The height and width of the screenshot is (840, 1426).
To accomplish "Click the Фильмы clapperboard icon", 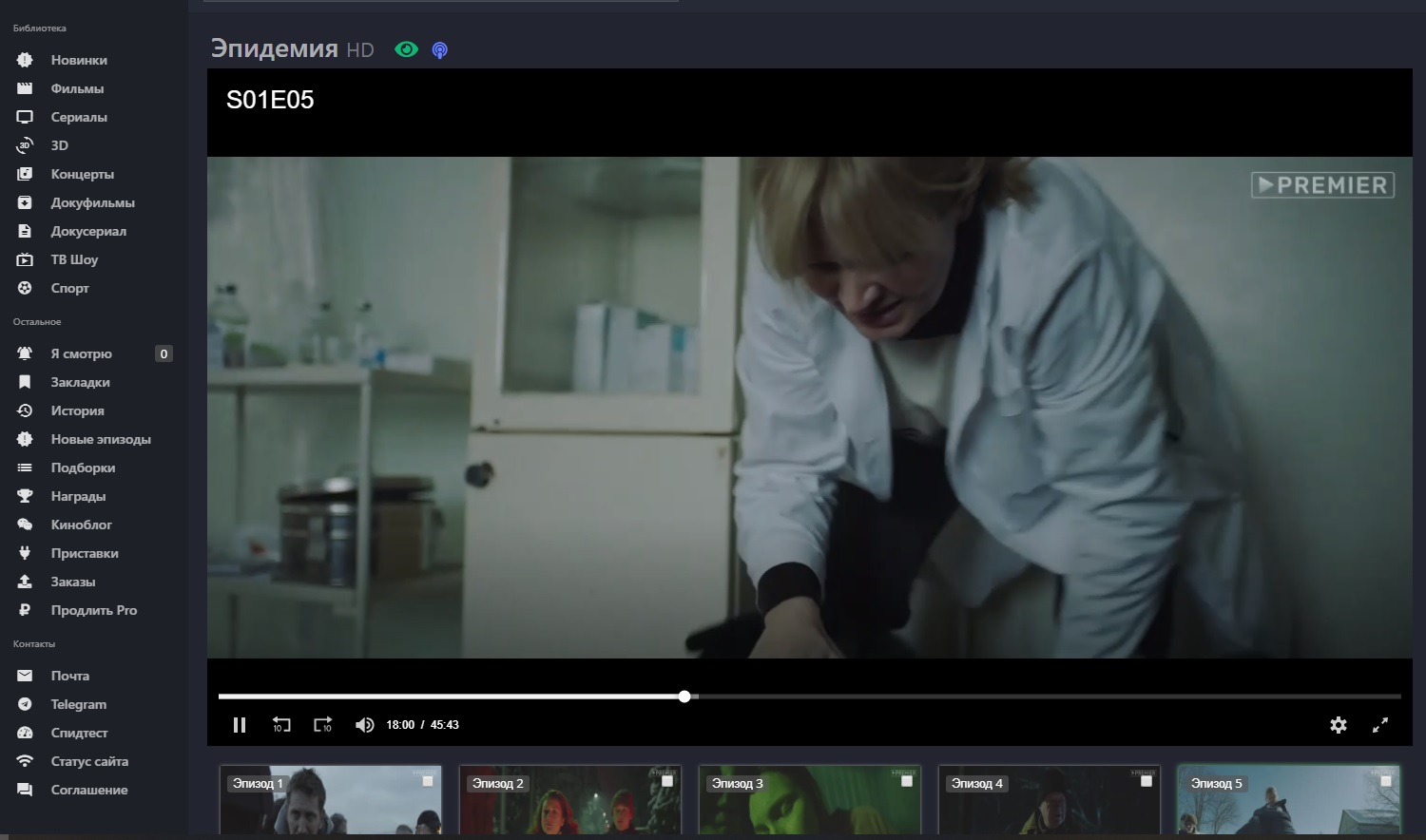I will tap(25, 88).
